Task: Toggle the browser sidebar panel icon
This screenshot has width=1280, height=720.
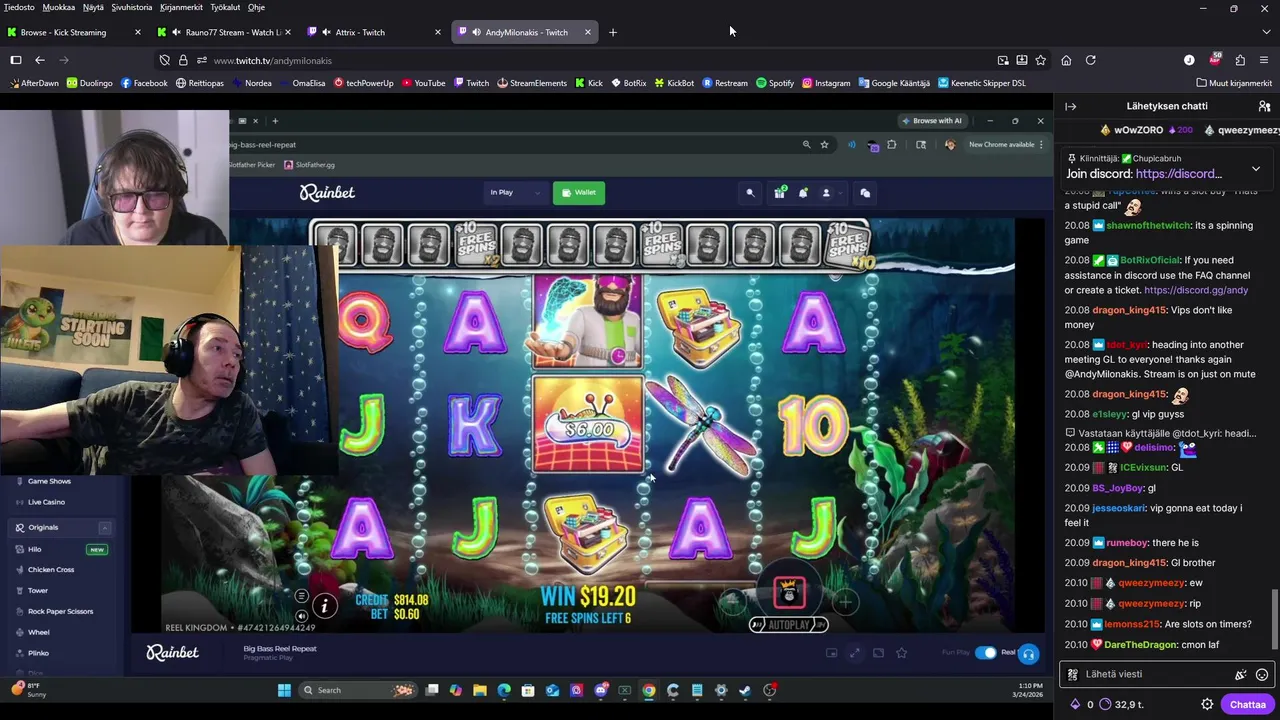Action: pos(16,60)
